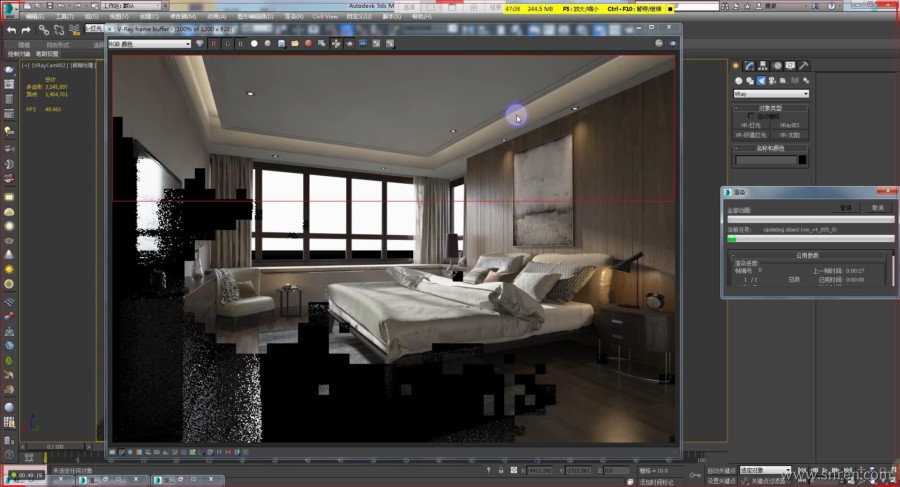Activate the Unlink Selection tool
Image resolution: width=900 pixels, height=487 pixels.
(x=59, y=30)
